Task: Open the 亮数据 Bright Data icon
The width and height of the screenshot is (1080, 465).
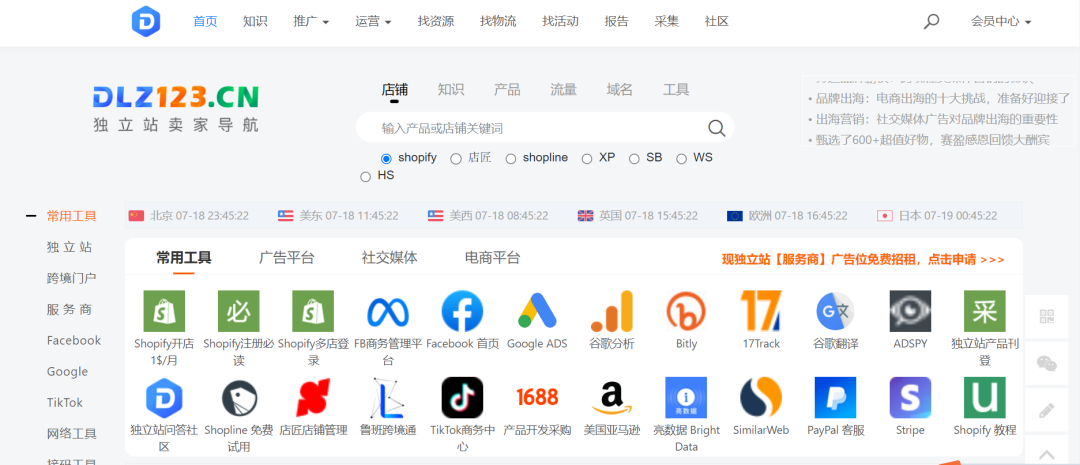Action: (686, 397)
